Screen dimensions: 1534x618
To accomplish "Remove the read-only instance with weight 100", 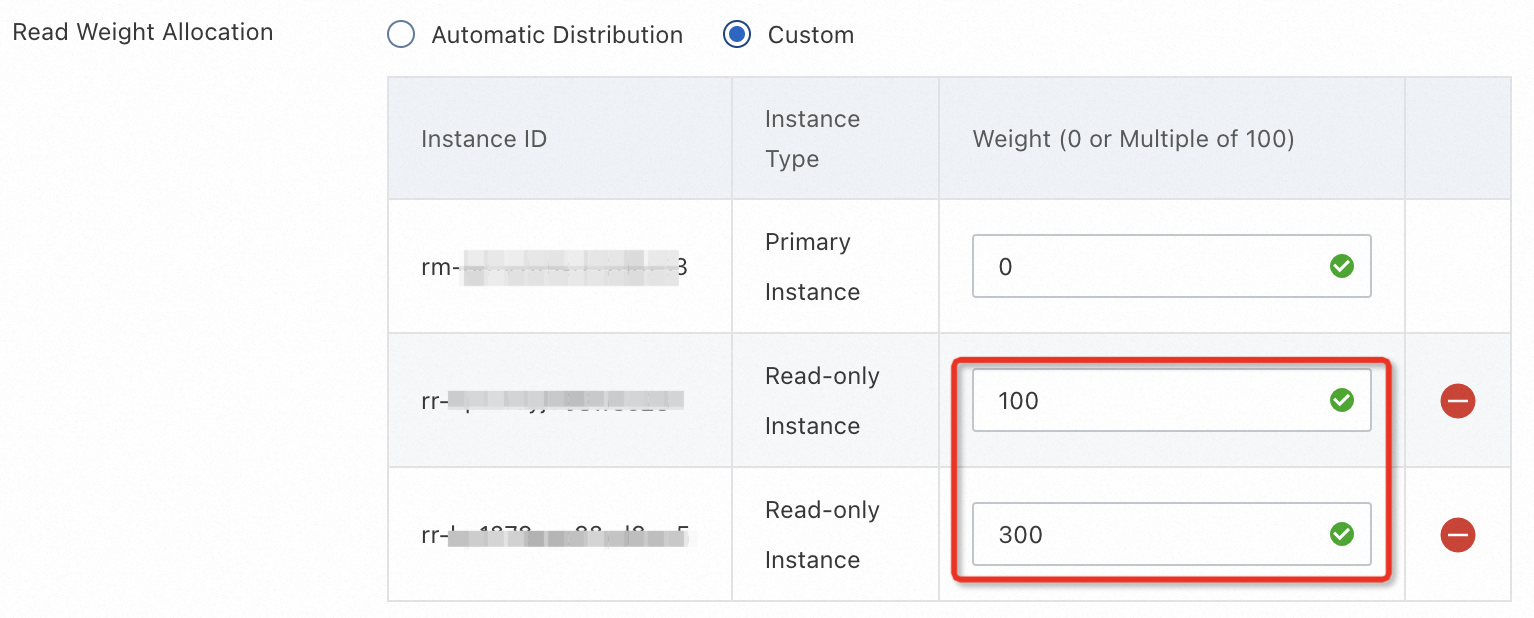I will [x=1457, y=401].
